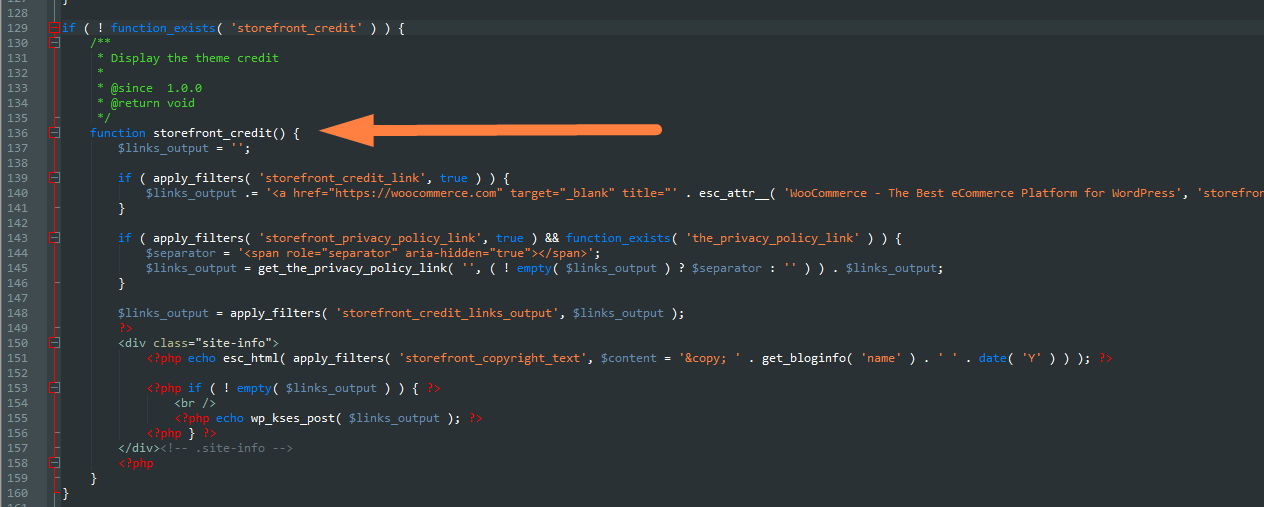Viewport: 1264px width, 507px height.
Task: Click line number 155 in the margin
Action: [x=17, y=418]
